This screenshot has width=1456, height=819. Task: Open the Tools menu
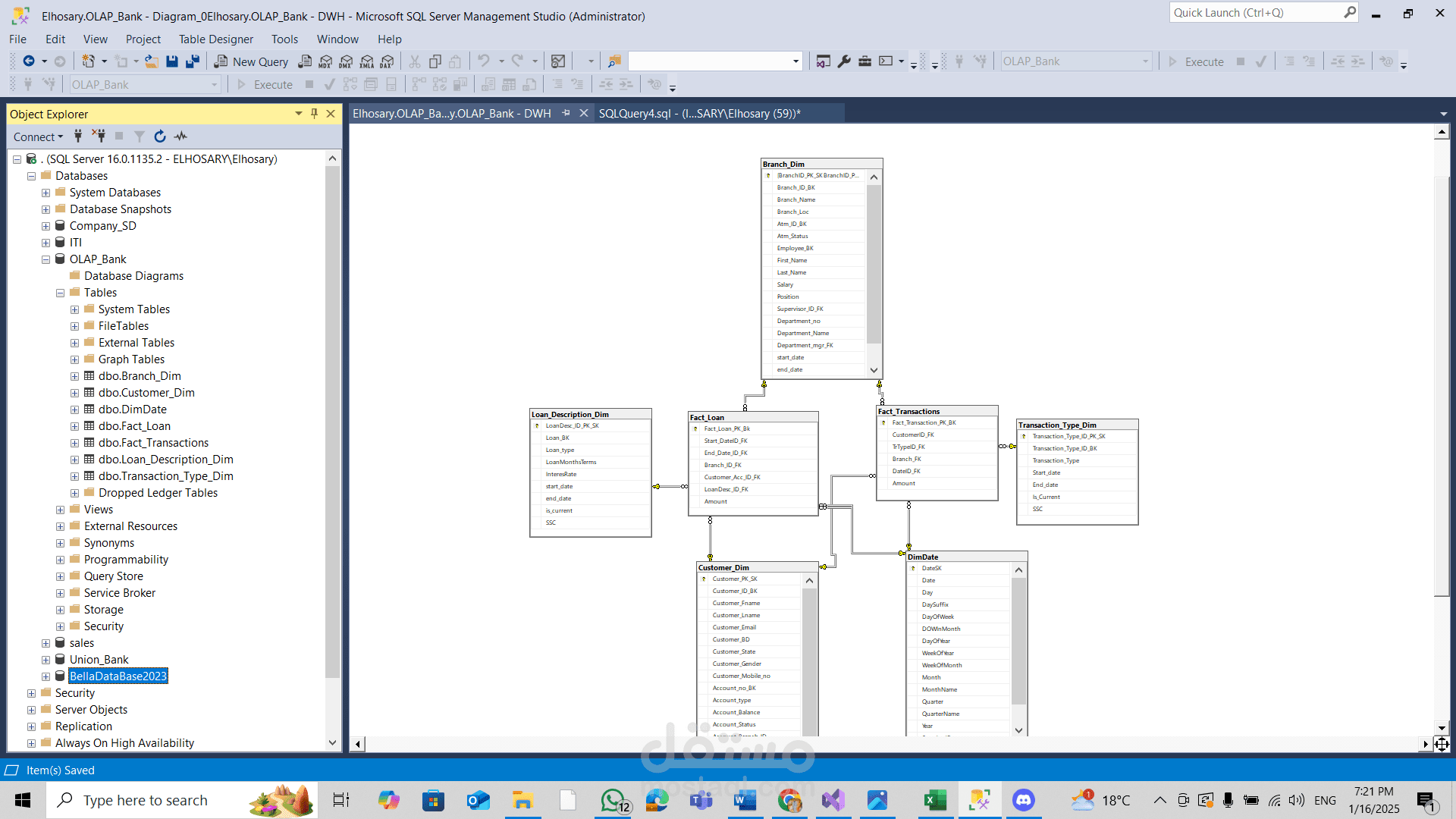click(x=284, y=39)
